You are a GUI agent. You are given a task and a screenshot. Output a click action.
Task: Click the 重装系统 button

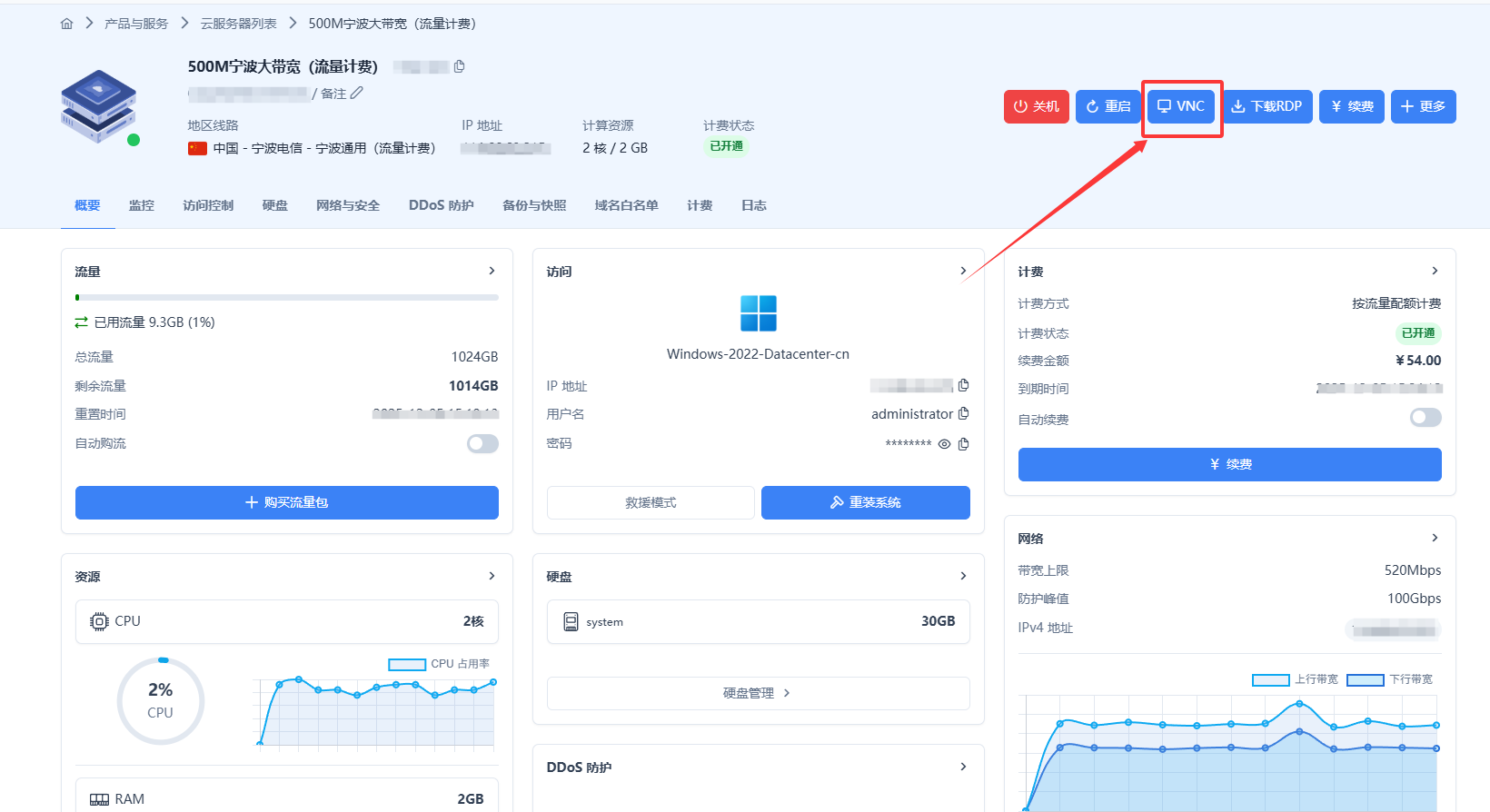coord(865,502)
